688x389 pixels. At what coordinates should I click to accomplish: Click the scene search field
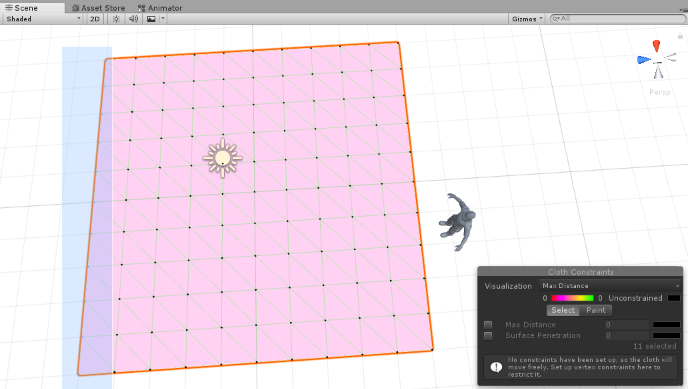618,19
